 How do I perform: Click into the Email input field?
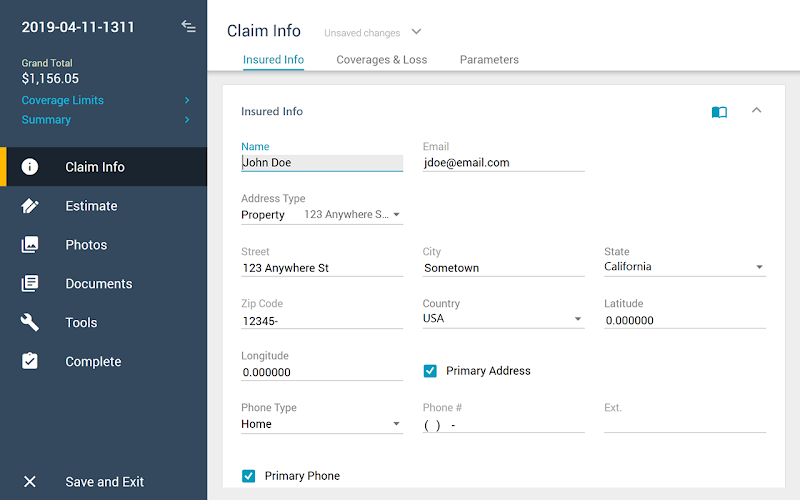tap(503, 163)
